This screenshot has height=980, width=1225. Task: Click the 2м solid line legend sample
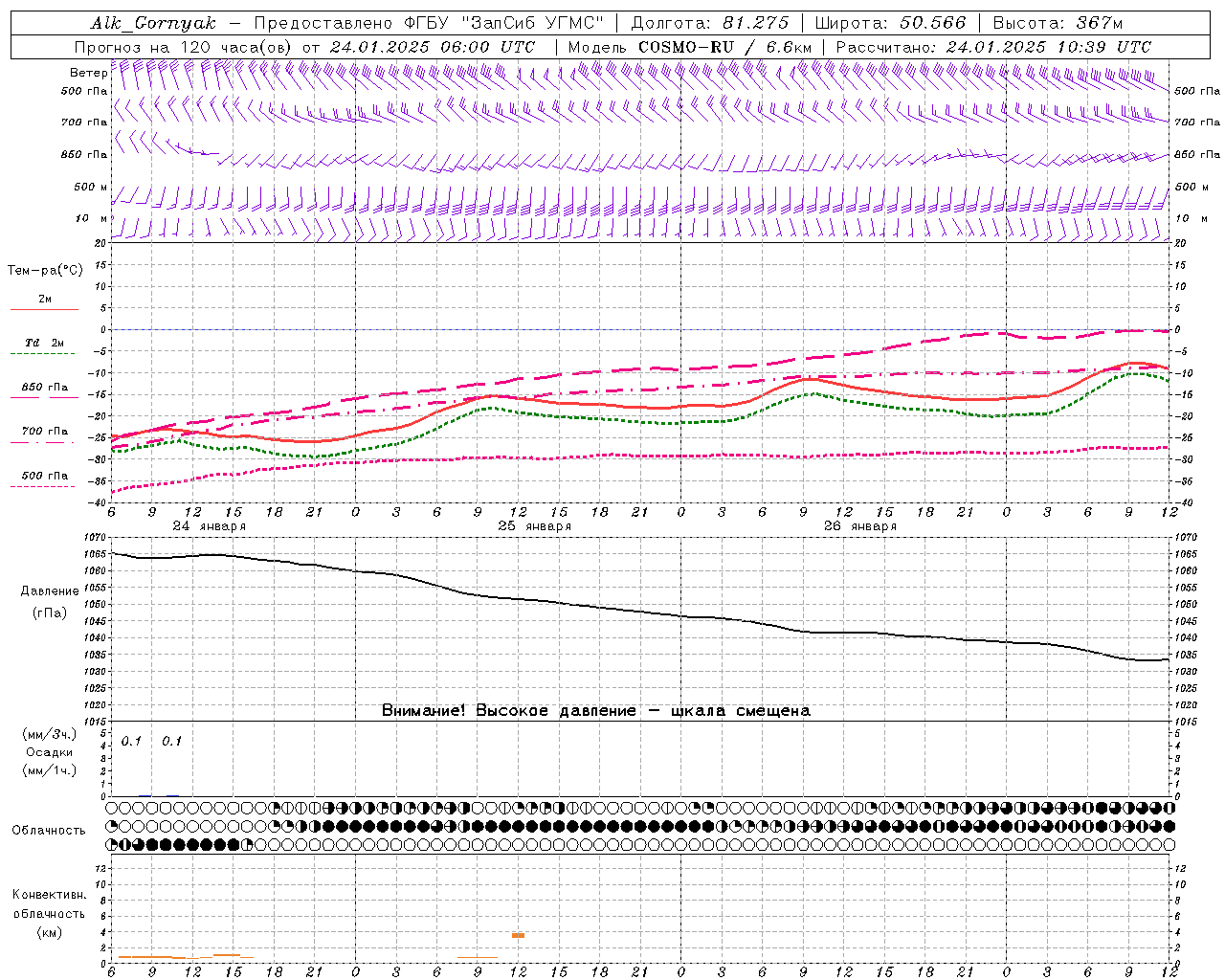click(44, 310)
